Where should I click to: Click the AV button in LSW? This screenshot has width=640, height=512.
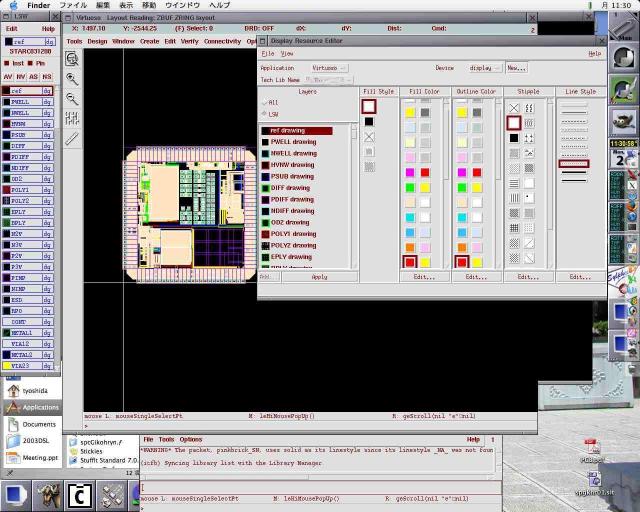8,77
